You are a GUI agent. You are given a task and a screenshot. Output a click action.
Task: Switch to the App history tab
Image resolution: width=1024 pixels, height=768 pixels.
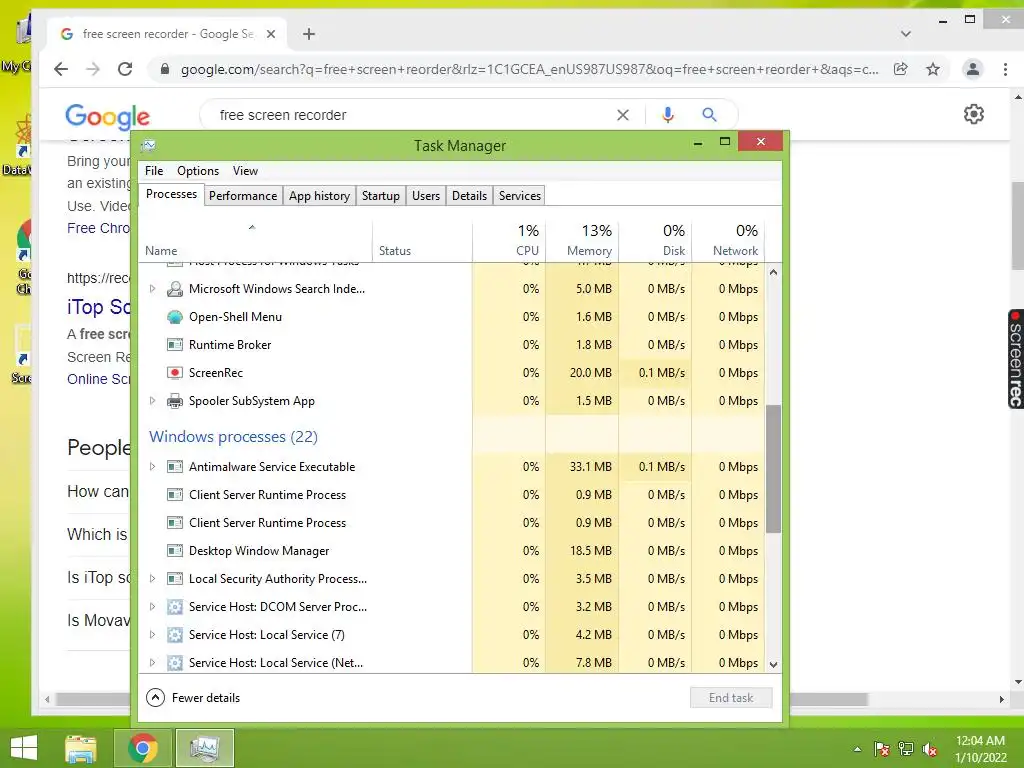coord(319,196)
